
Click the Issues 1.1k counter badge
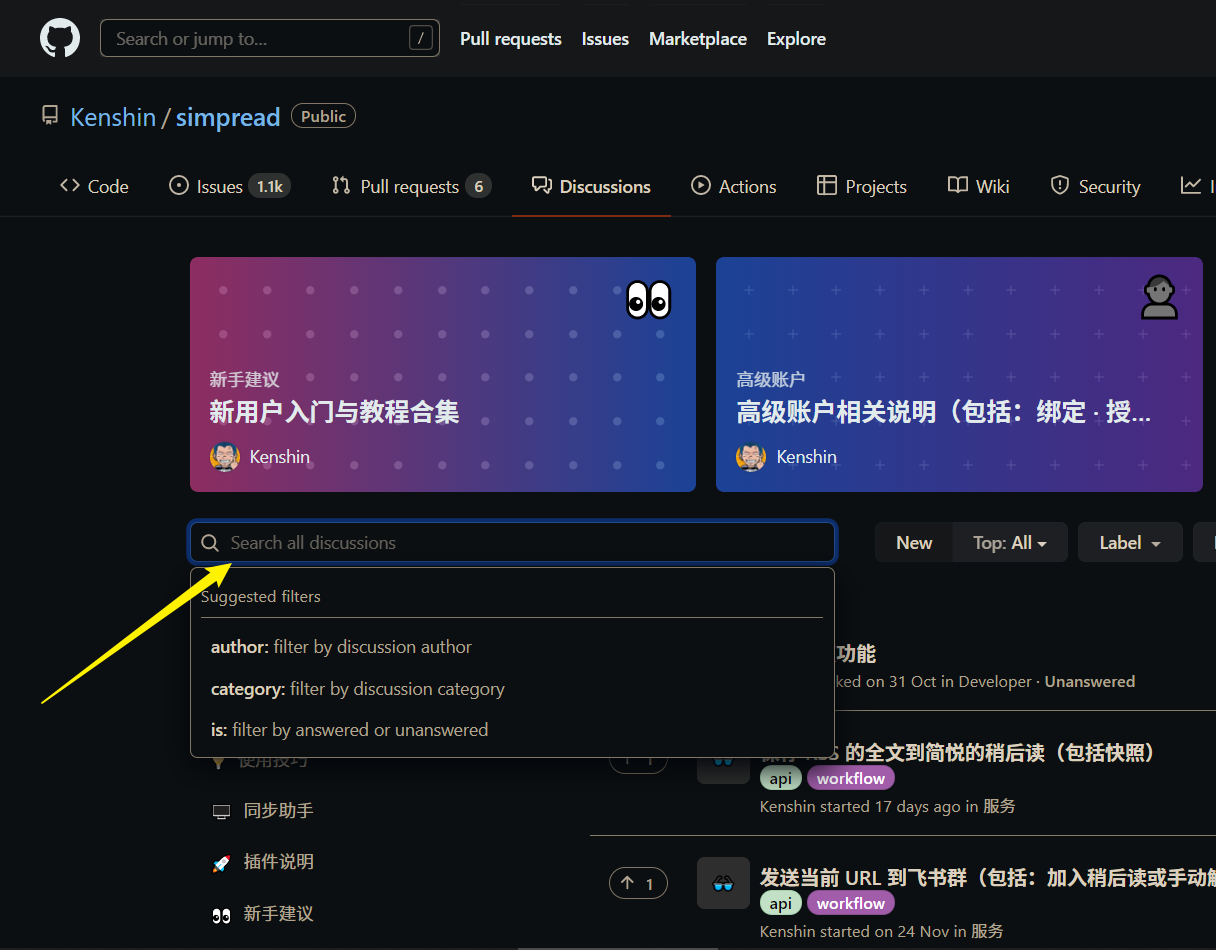coord(270,186)
